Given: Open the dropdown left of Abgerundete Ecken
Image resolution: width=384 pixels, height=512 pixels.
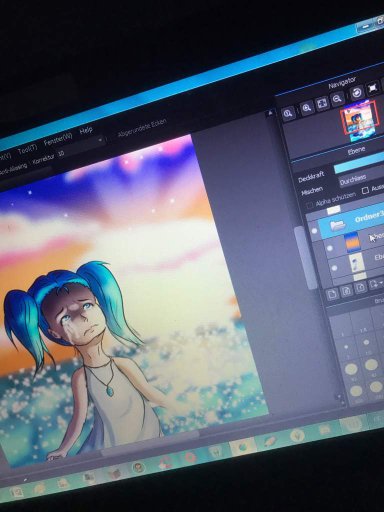Looking at the screenshot, I should point(100,140).
